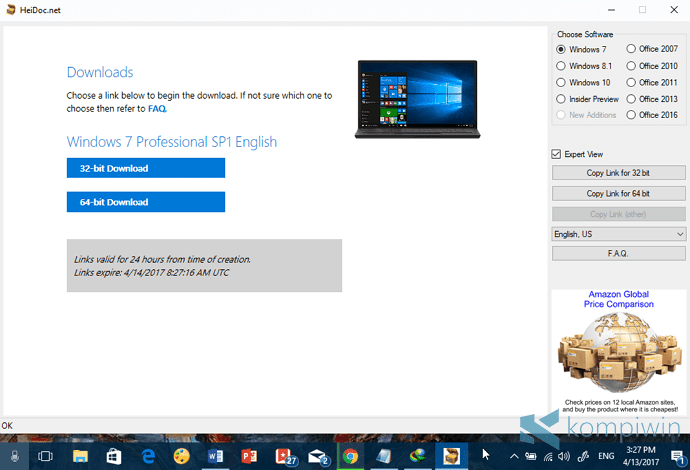The height and width of the screenshot is (470, 690).
Task: Click the 64-bit Download button
Action: 146,202
